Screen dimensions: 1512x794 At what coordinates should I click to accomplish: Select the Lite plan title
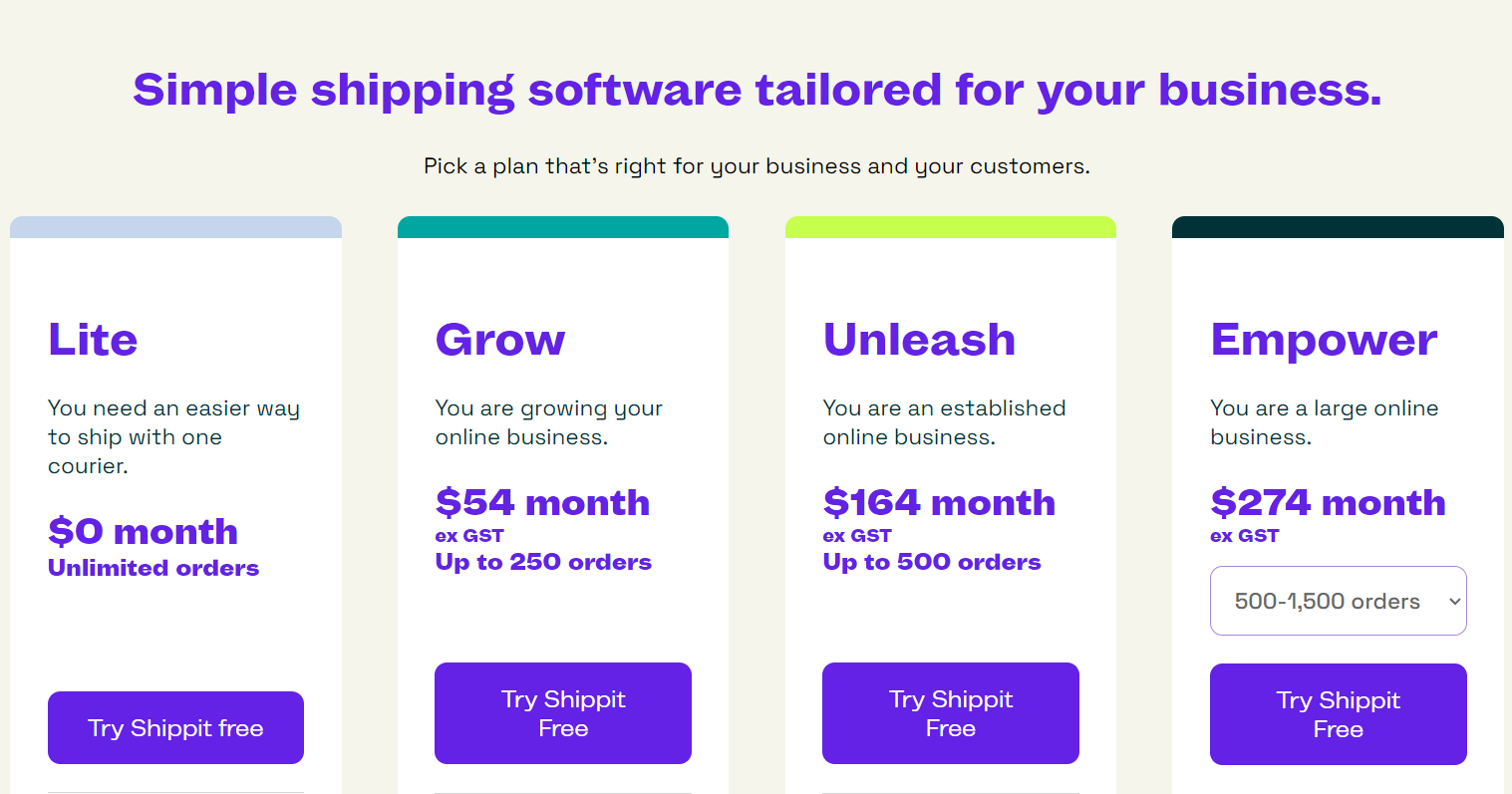[93, 340]
